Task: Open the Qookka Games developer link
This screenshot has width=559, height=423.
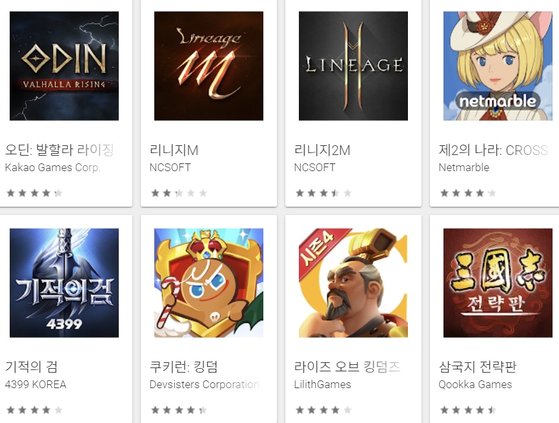Action: coord(475,385)
